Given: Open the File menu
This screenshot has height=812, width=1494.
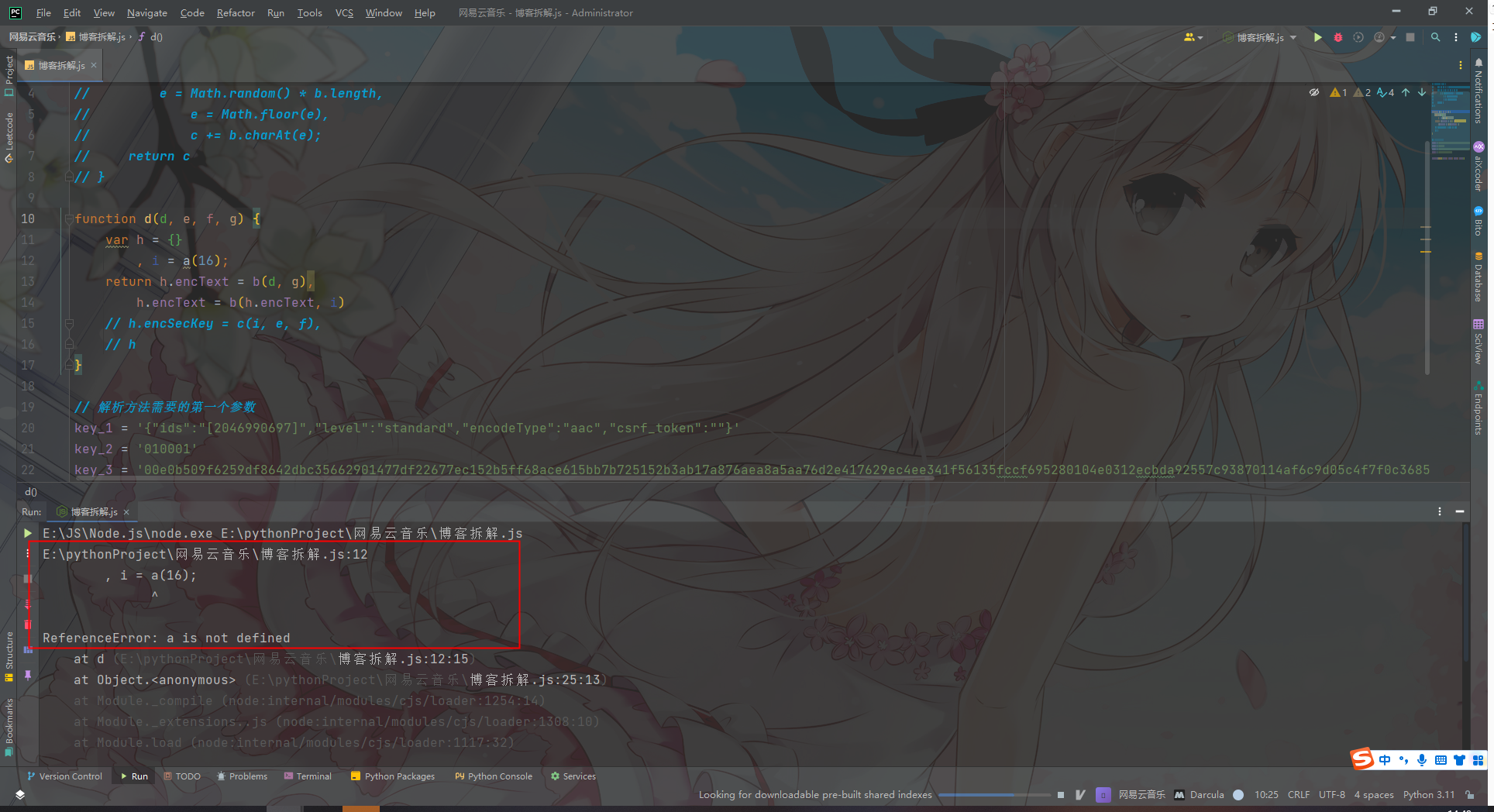Looking at the screenshot, I should (43, 12).
